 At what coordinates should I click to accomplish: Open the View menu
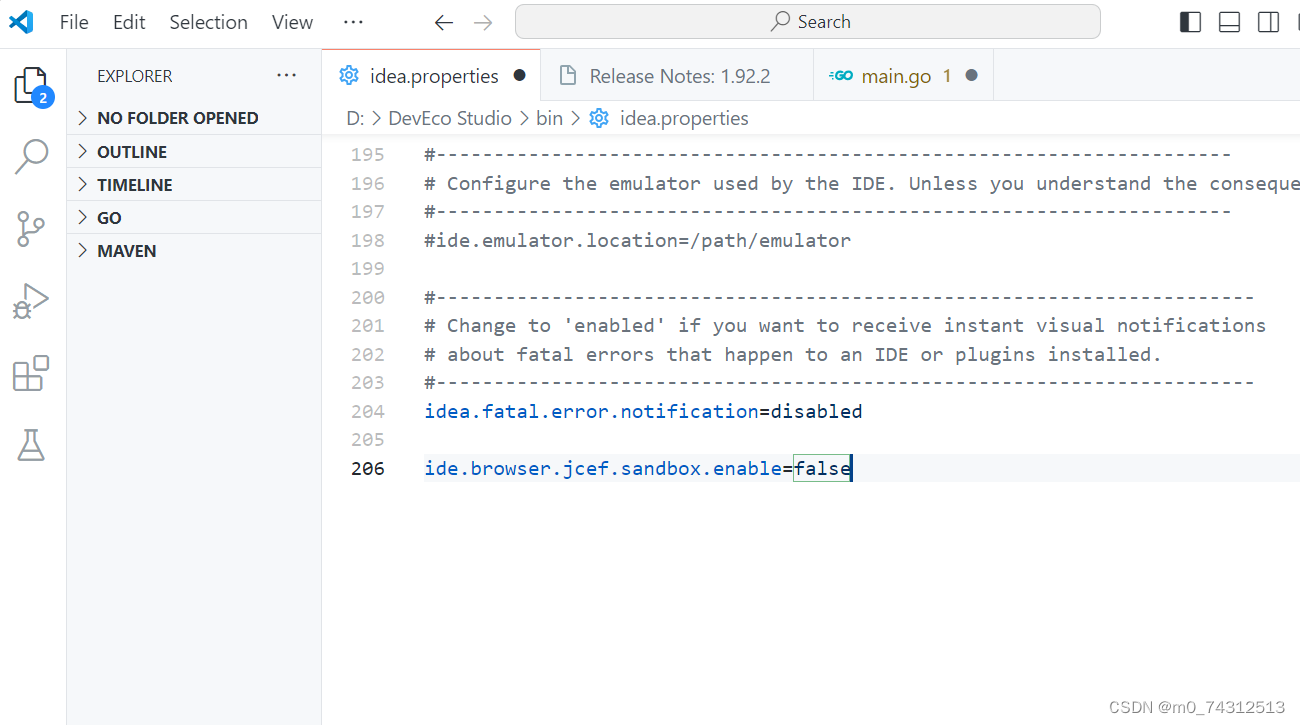(x=292, y=22)
